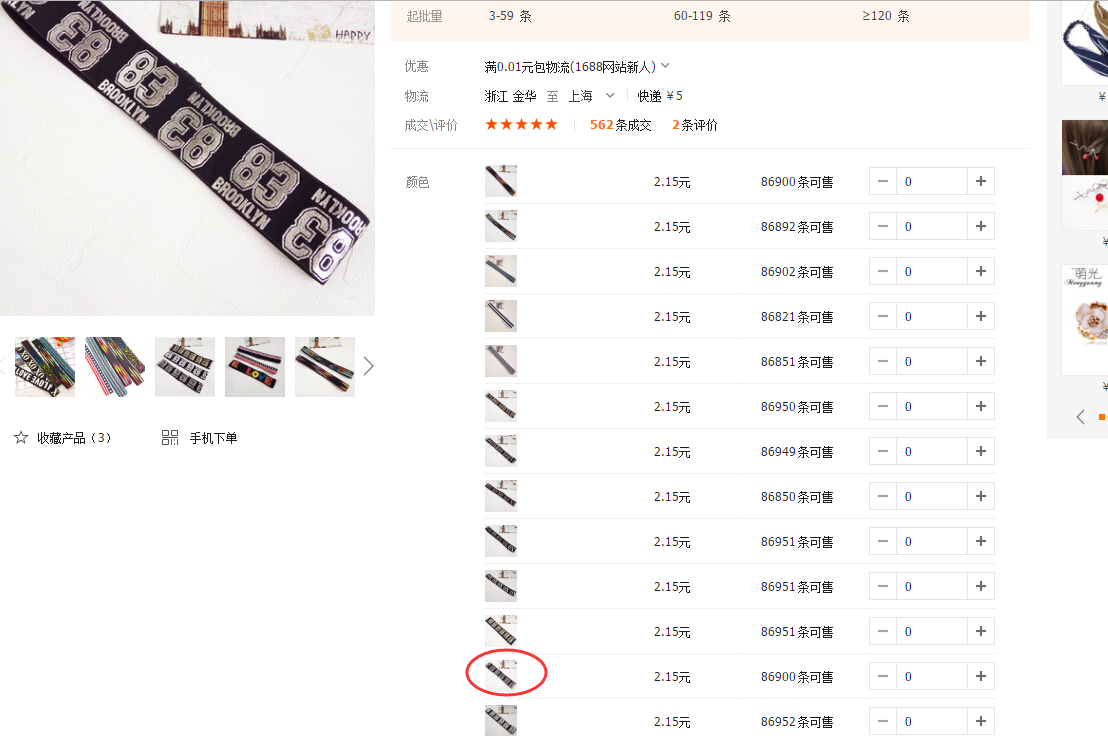This screenshot has width=1108, height=736.
Task: Select the red-circled color variant swatch
Action: [x=501, y=676]
